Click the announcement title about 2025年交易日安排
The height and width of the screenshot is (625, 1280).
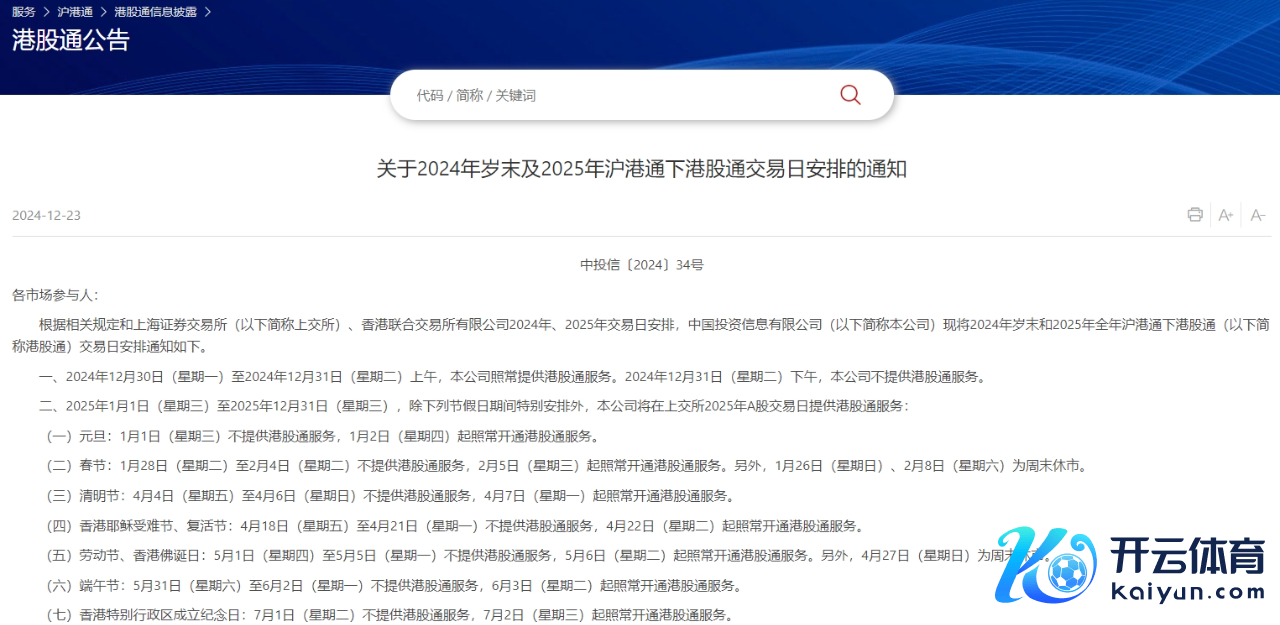click(641, 168)
